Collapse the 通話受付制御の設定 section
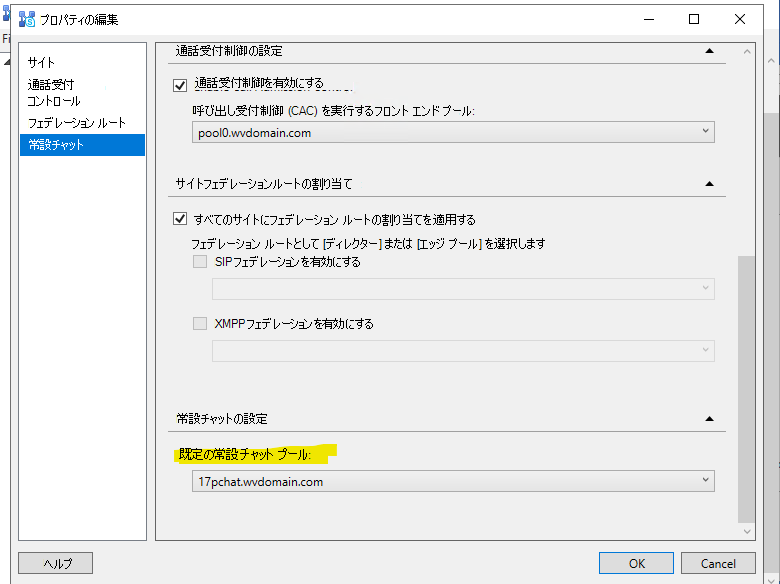780x584 pixels. (x=710, y=50)
